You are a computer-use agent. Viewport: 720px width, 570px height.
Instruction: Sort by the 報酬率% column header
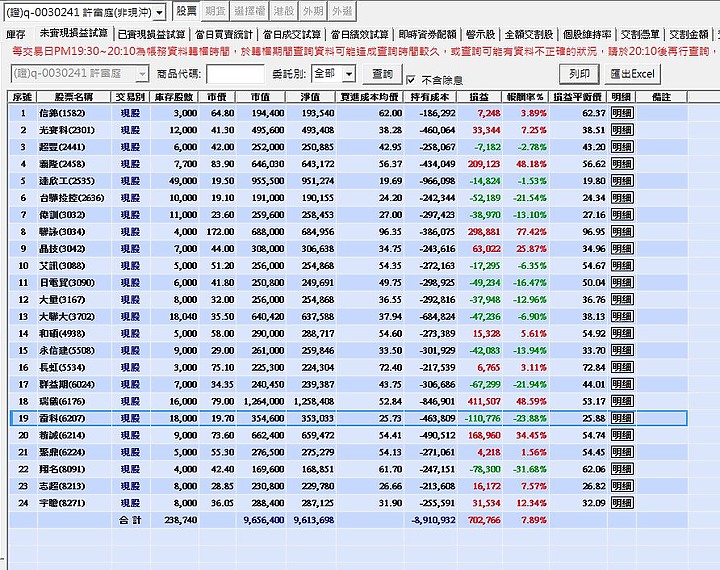tap(525, 97)
